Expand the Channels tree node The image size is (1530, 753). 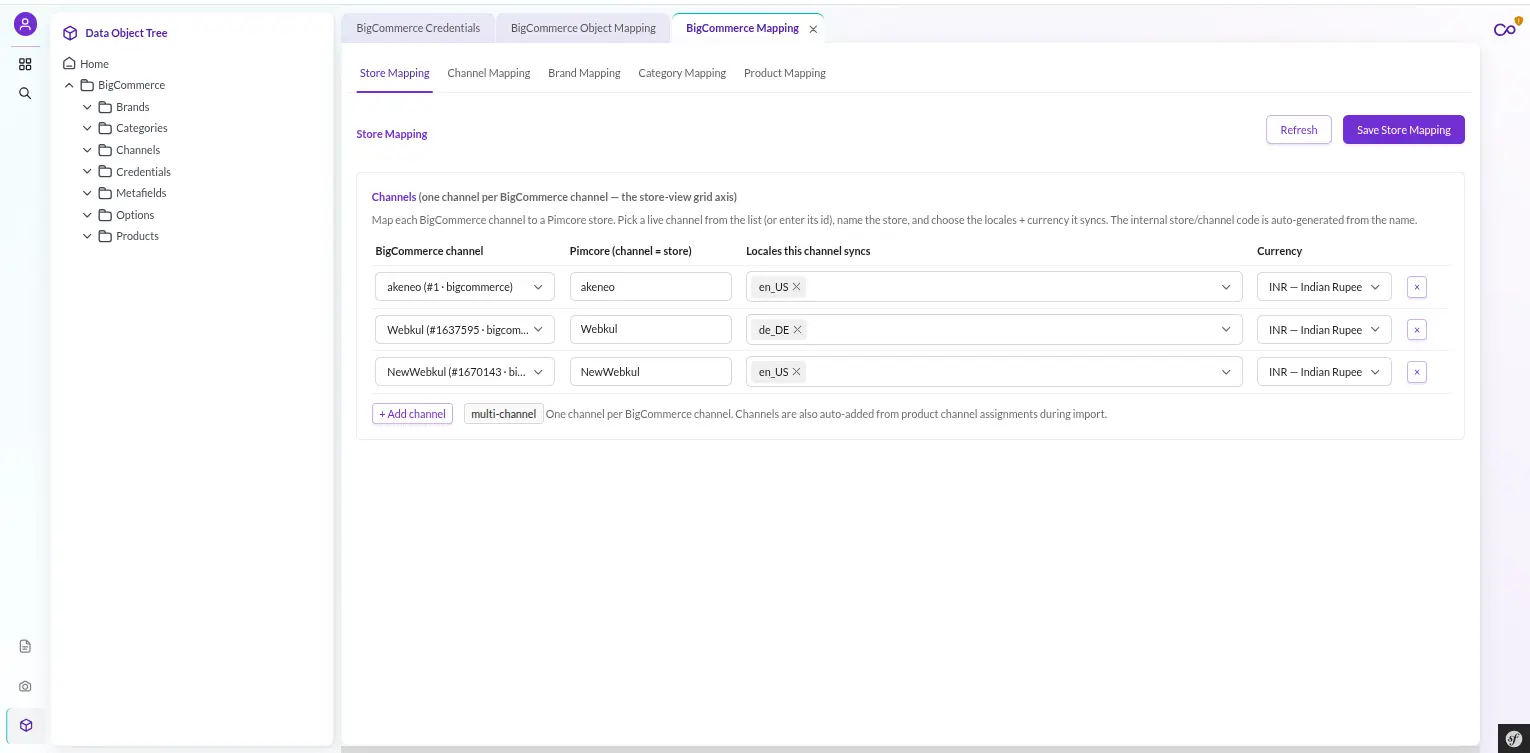pyautogui.click(x=87, y=150)
